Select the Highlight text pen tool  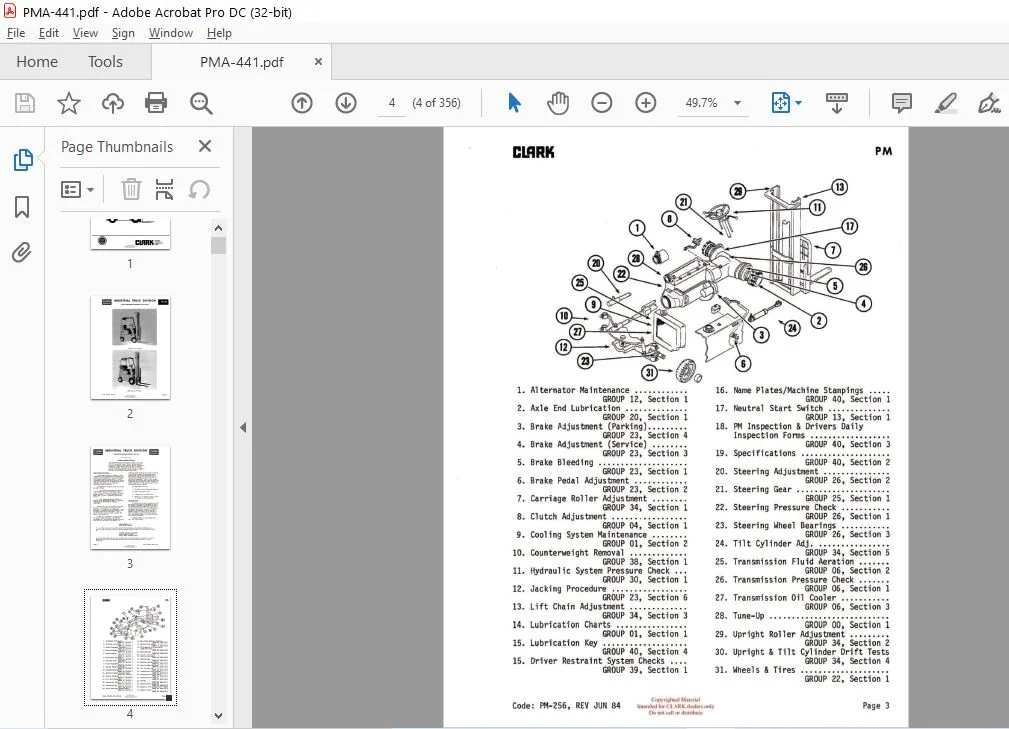coord(945,103)
